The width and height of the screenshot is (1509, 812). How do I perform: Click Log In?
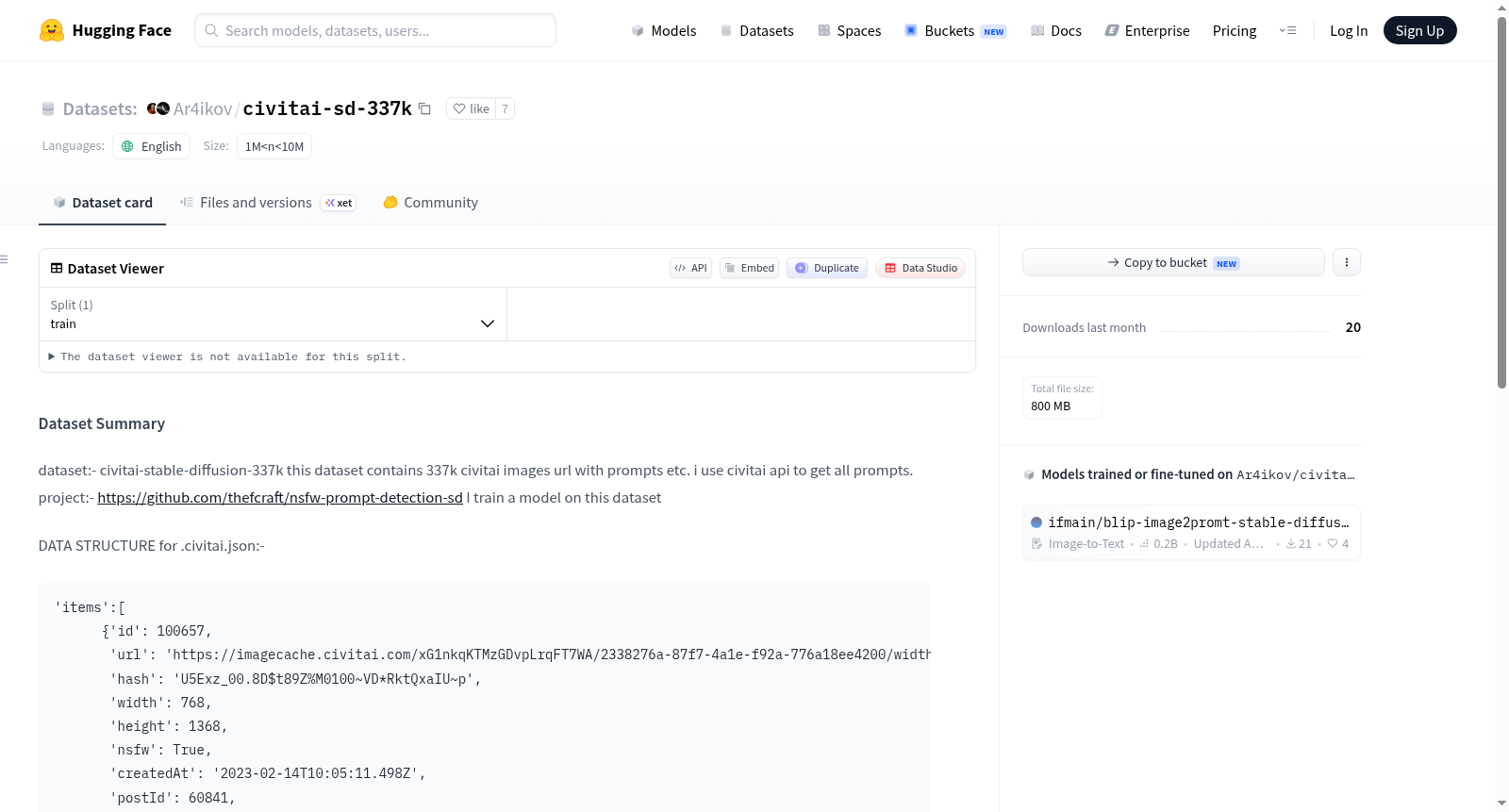pyautogui.click(x=1349, y=30)
